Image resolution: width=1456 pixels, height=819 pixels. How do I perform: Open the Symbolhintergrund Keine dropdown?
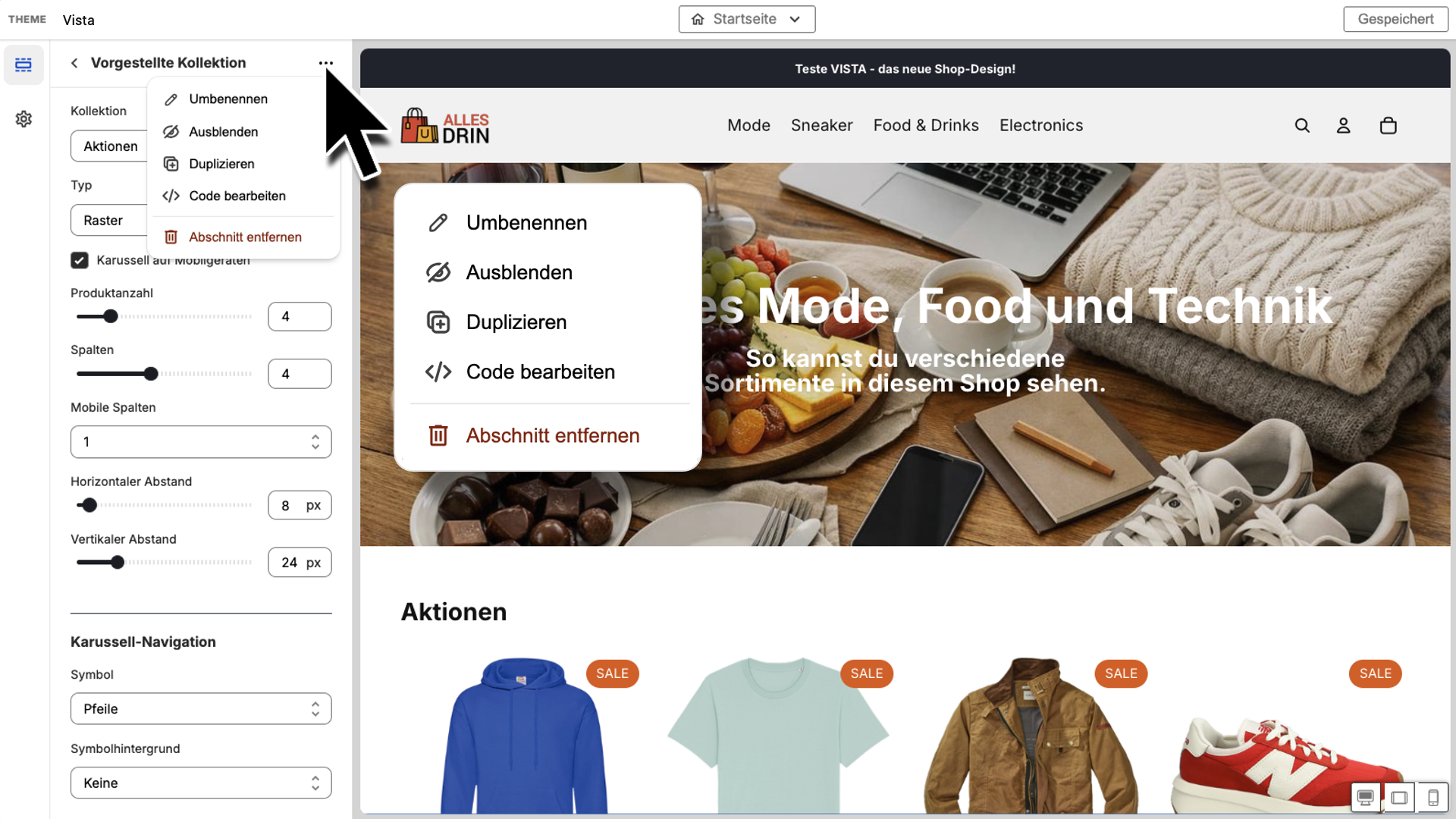pos(201,783)
